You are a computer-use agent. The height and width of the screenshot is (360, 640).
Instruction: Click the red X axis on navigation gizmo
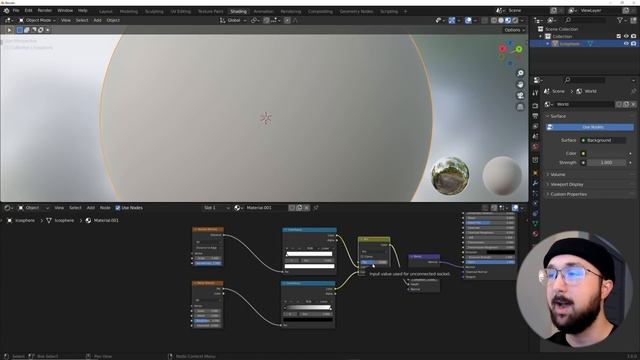(x=502, y=49)
